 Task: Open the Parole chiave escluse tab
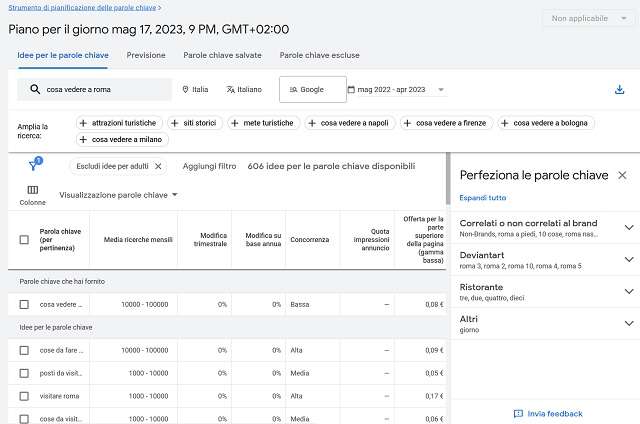pos(319,56)
